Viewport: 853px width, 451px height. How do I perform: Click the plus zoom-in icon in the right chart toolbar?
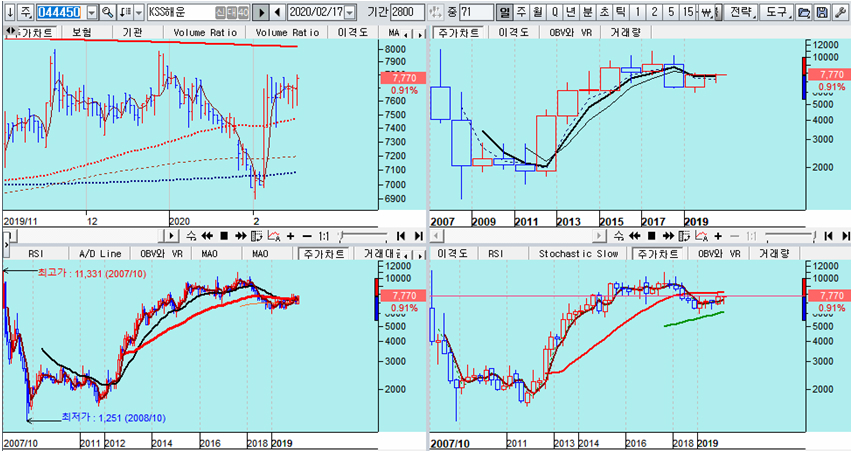pos(718,236)
